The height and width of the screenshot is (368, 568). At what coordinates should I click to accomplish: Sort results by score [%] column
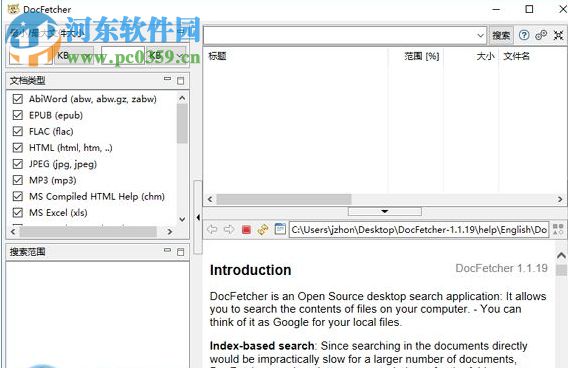tap(422, 56)
